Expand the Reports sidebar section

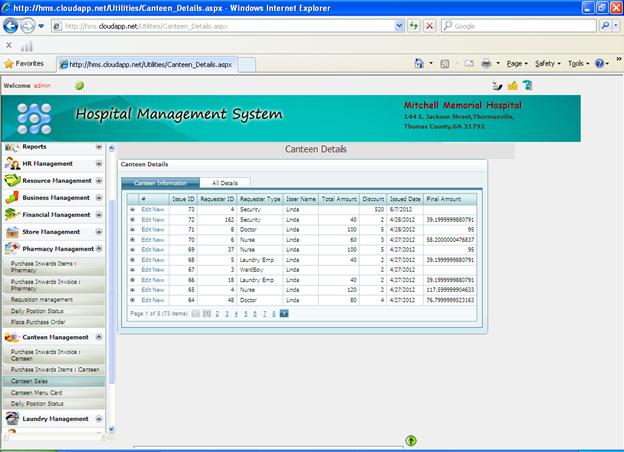(x=99, y=147)
